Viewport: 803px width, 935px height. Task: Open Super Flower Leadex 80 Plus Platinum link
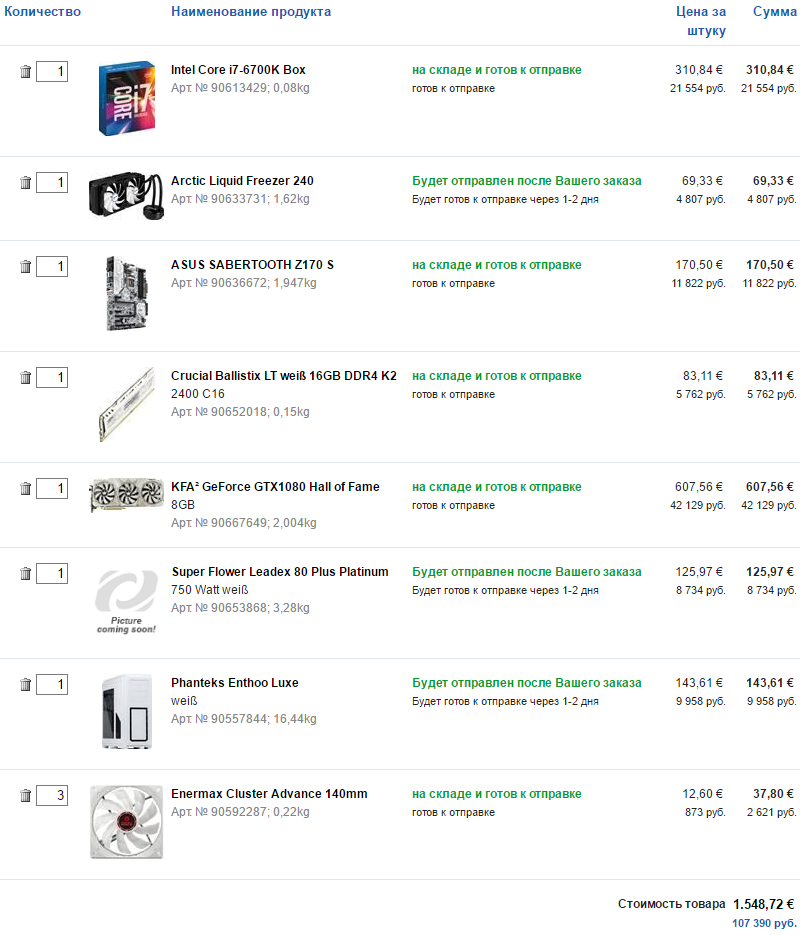click(280, 572)
